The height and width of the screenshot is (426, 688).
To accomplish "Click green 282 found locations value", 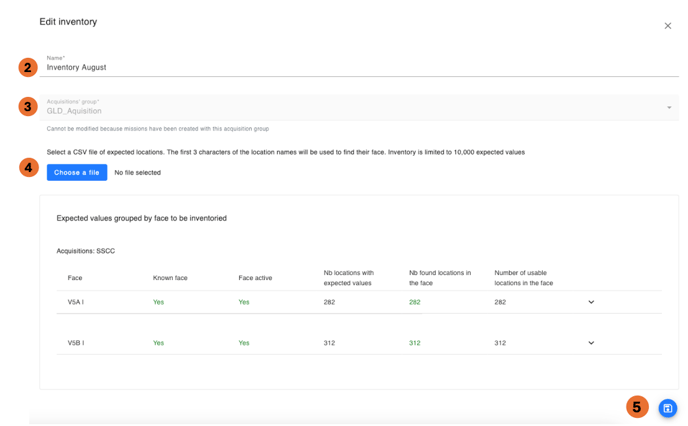I will pos(414,302).
